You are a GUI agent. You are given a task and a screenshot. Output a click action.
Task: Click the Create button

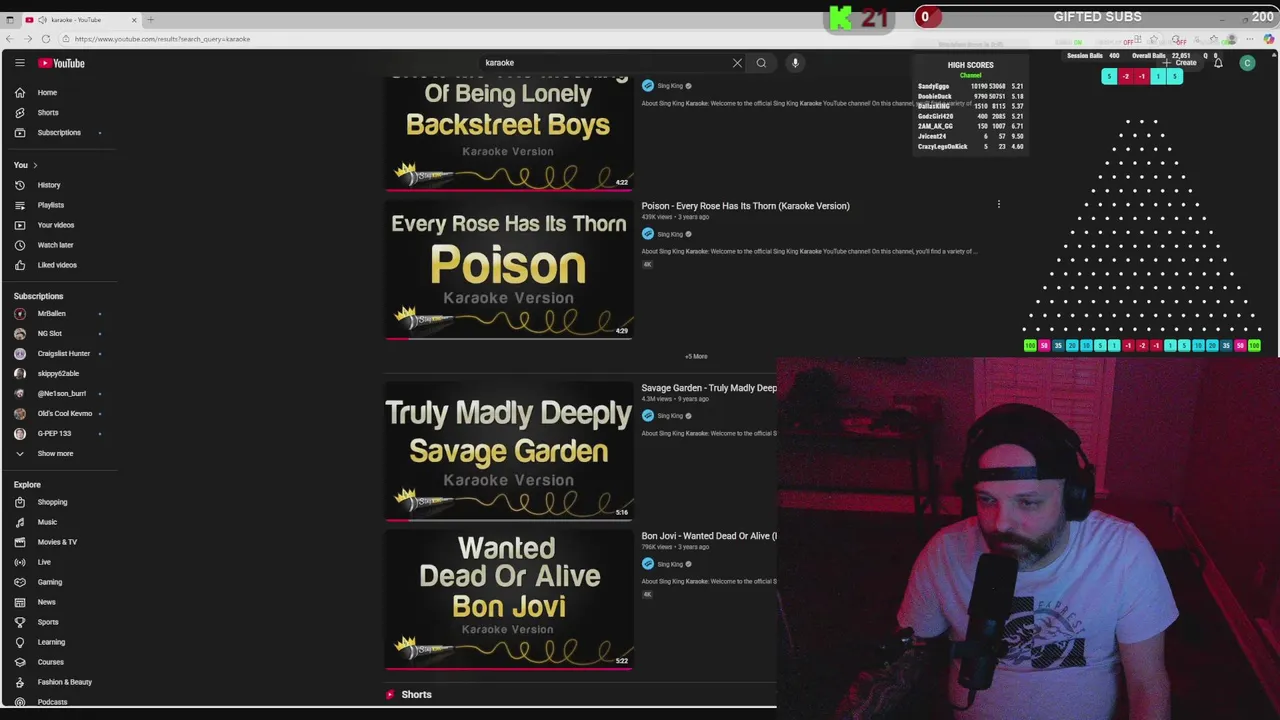click(x=1181, y=63)
